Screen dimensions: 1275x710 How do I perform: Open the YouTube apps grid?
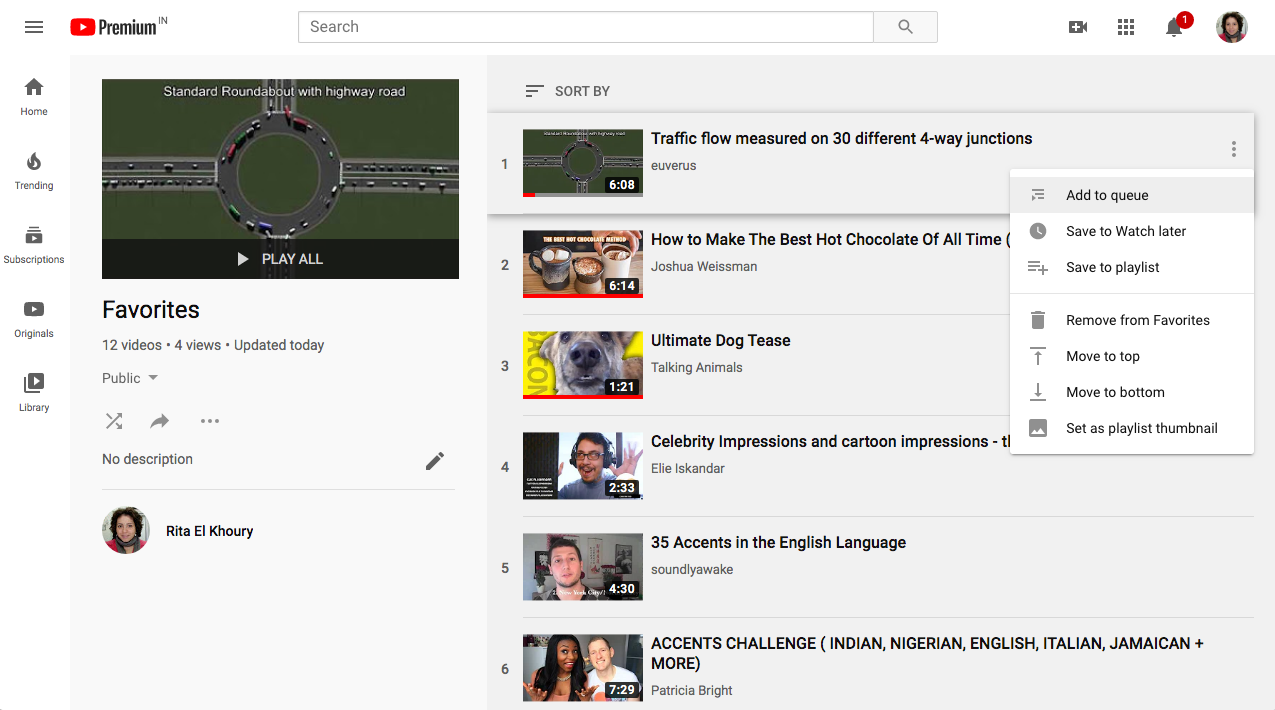pos(1126,27)
